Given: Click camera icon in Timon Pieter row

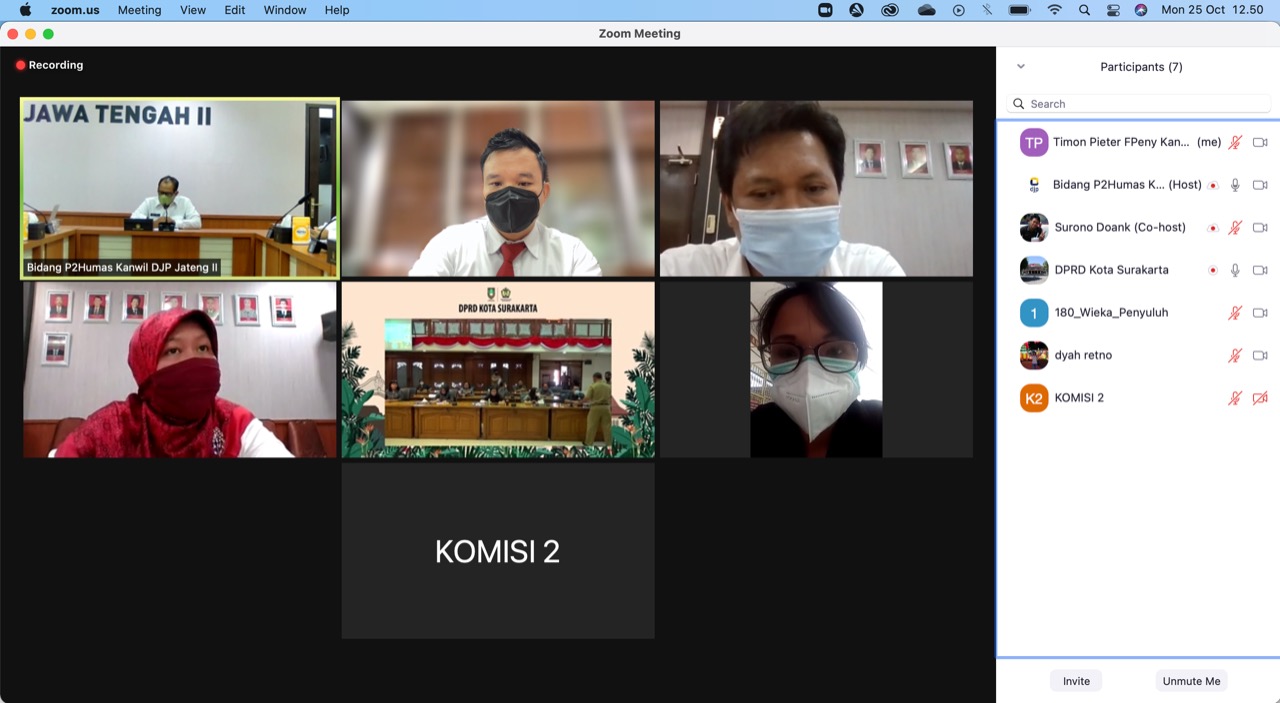Looking at the screenshot, I should click(x=1260, y=143).
